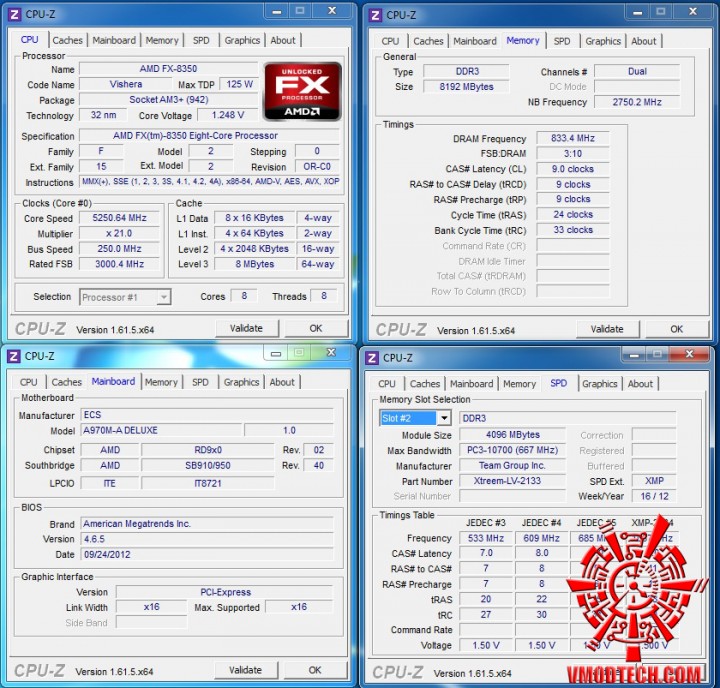Image resolution: width=720 pixels, height=688 pixels.
Task: Click the CAS# Latency value 9.0 clocks
Action: tap(573, 169)
